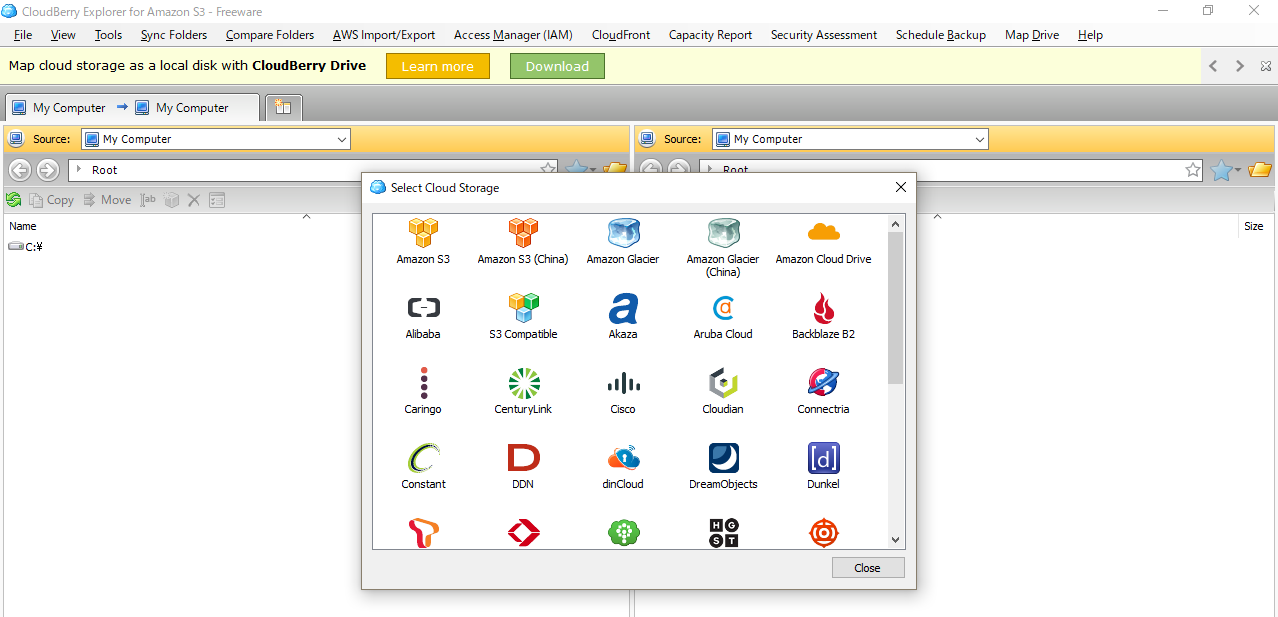Select the C: drive in left pane
Screen dimensions: 1278x617
[x=25, y=246]
